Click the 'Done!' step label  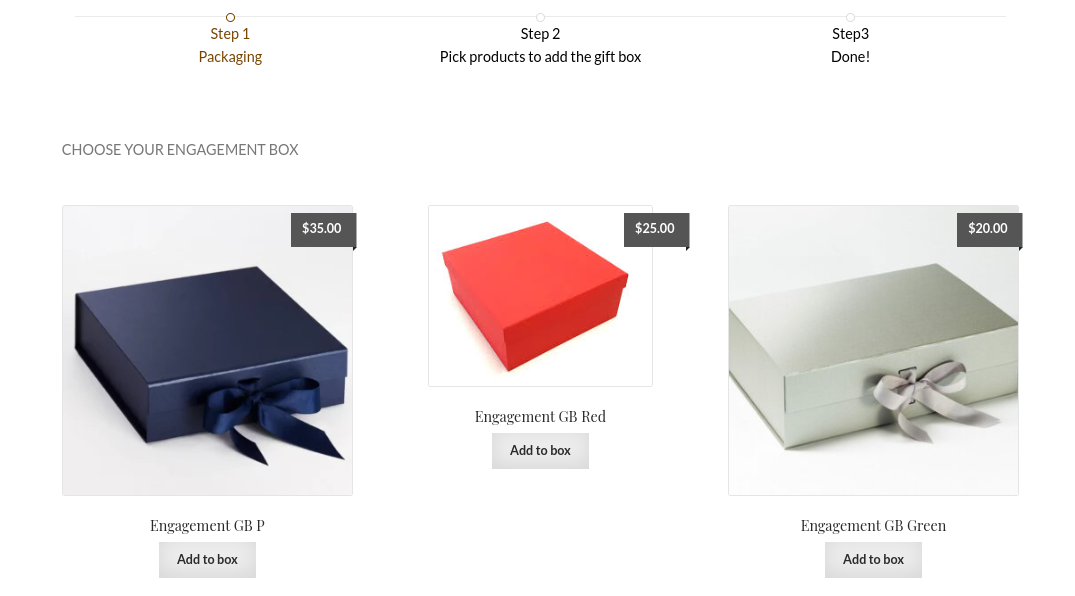[x=850, y=56]
